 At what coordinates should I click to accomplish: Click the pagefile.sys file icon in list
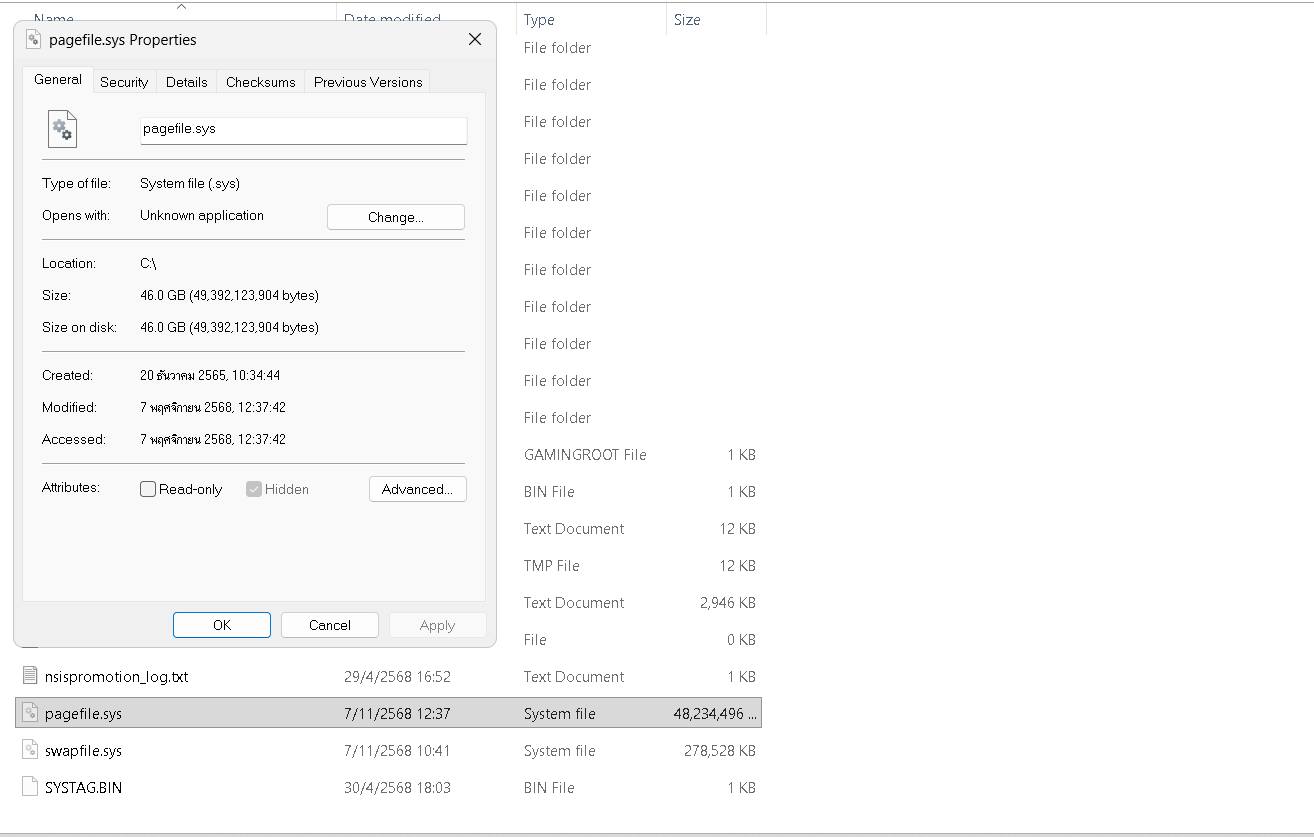coord(30,713)
